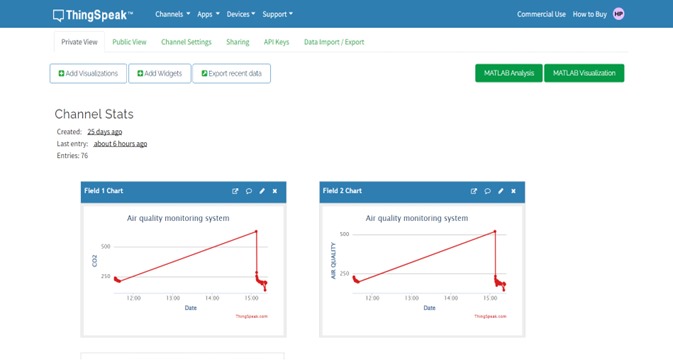Open comments for Field 1 Chart

point(249,191)
